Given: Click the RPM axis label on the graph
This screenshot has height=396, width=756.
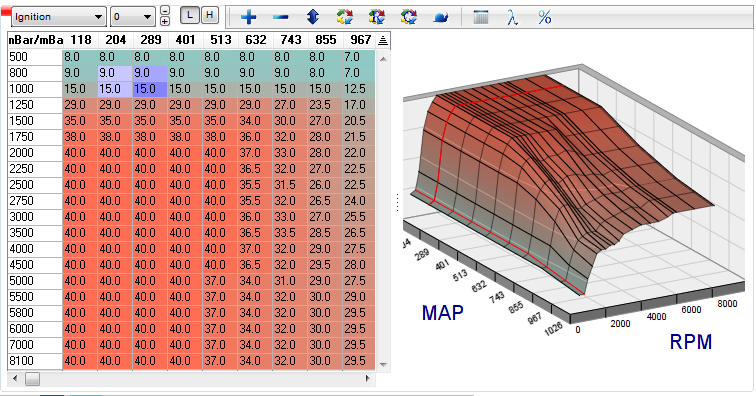Looking at the screenshot, I should pyautogui.click(x=691, y=342).
